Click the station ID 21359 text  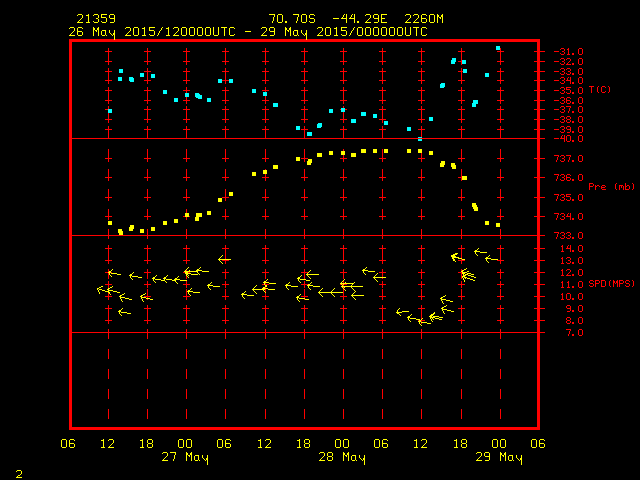96,19
